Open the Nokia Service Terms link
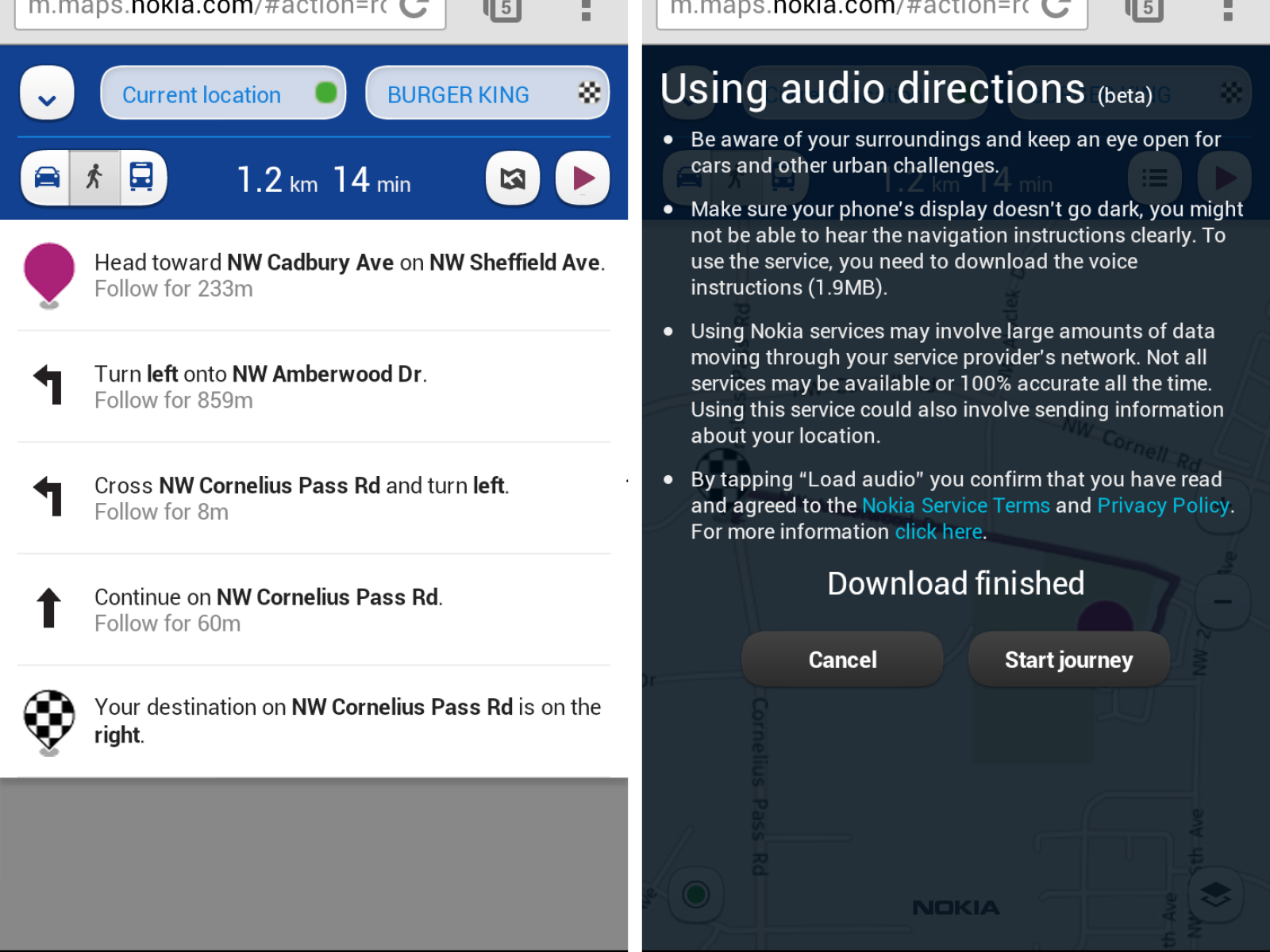 pos(955,505)
